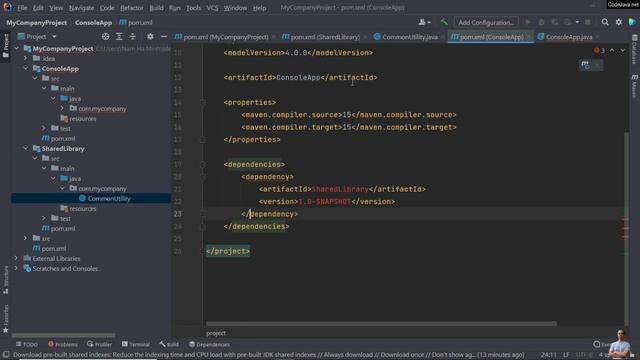Image resolution: width=640 pixels, height=360 pixels.
Task: Click the Run triangle icon
Action: (x=528, y=22)
